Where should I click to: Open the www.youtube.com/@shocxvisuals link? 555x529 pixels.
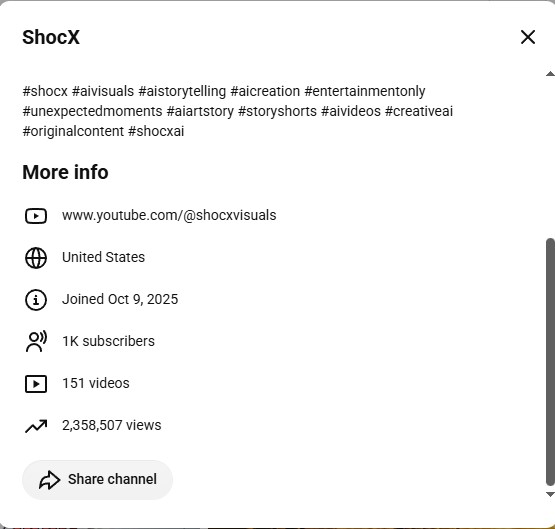pos(169,215)
